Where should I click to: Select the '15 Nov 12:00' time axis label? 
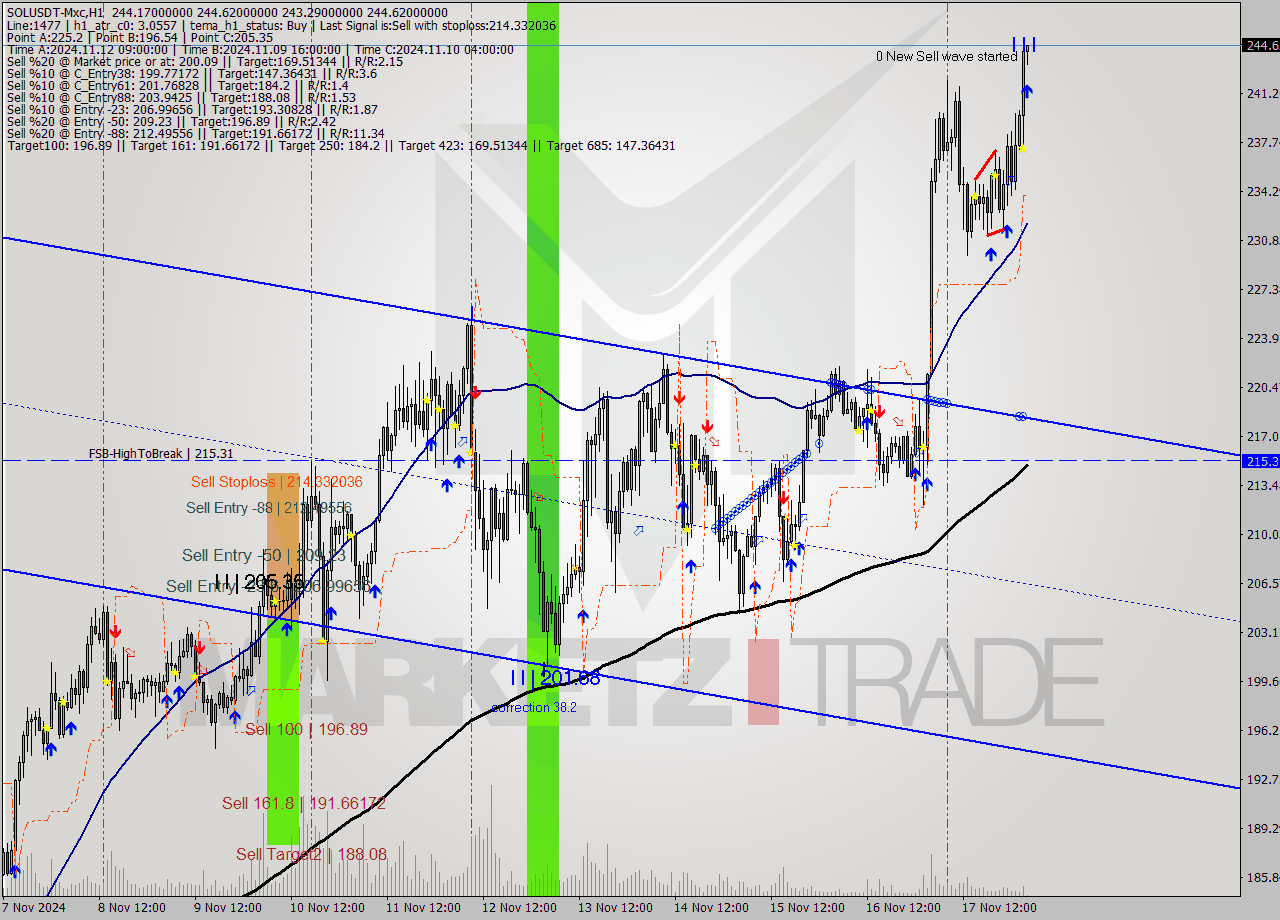[808, 908]
